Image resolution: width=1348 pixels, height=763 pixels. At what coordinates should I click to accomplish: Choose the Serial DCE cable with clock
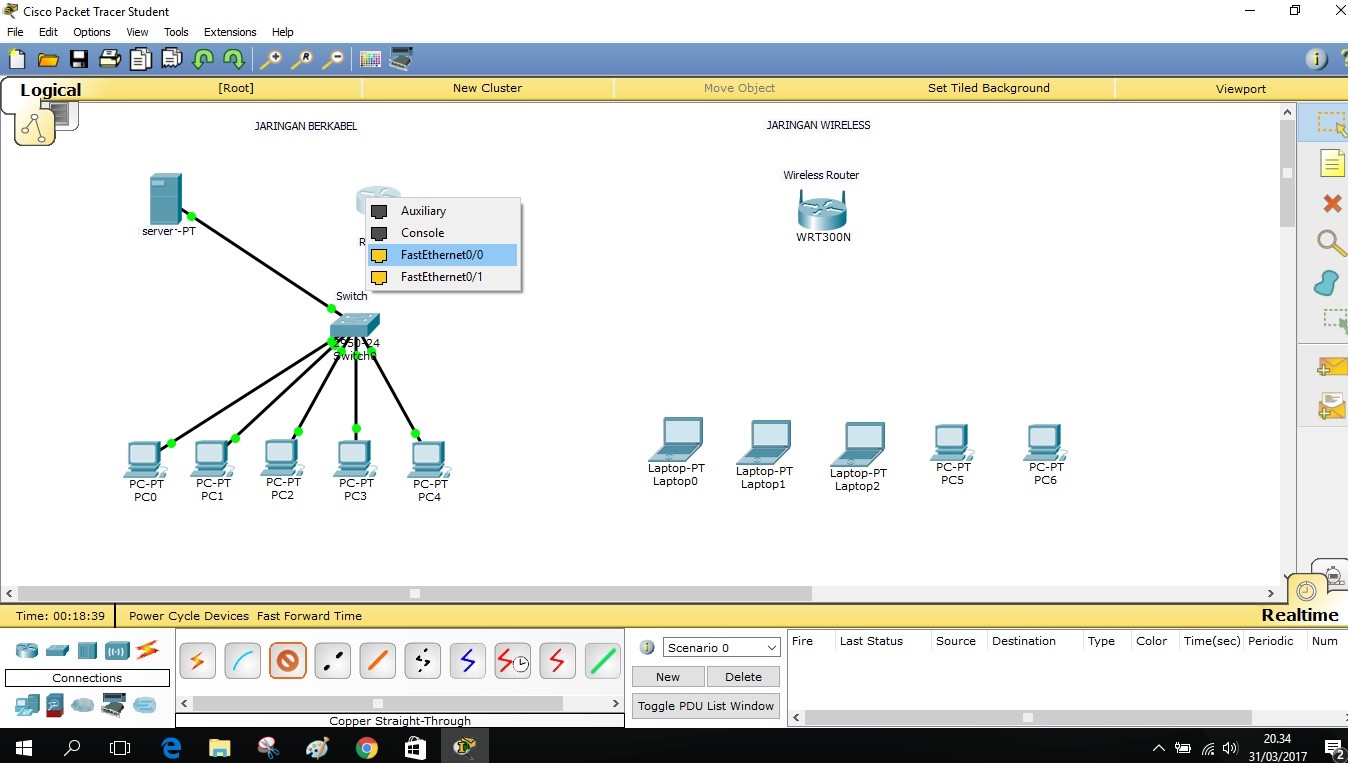(512, 661)
